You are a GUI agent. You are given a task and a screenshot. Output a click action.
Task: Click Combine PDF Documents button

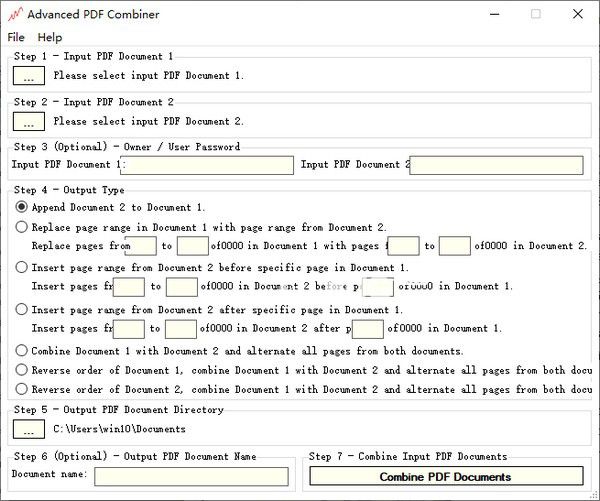(446, 476)
